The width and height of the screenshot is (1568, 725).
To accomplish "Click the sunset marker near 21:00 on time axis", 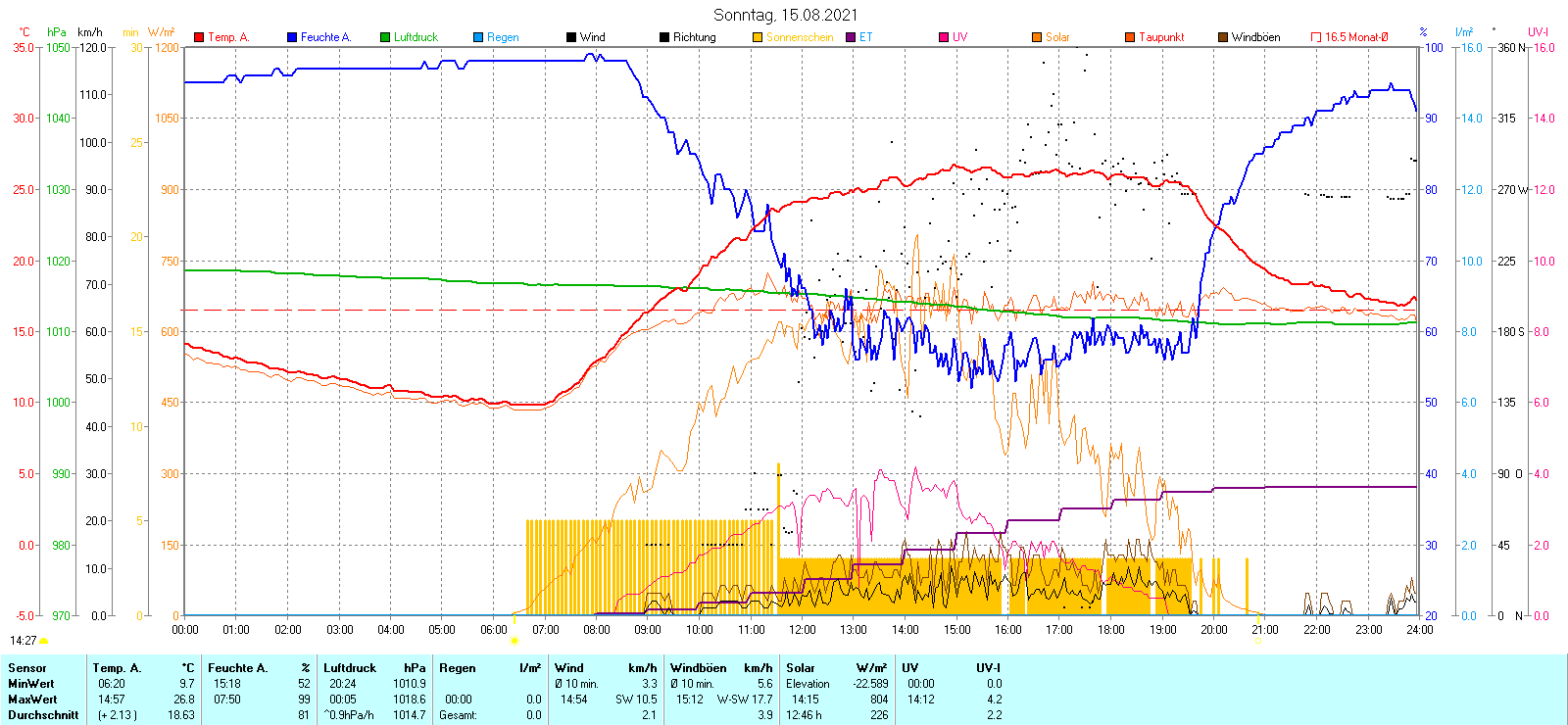I will click(x=1258, y=641).
